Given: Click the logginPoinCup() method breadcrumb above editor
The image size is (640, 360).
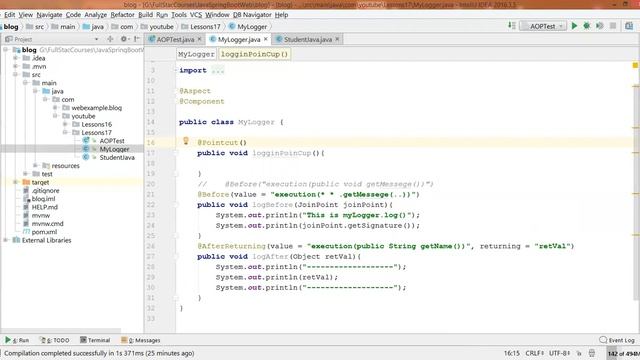Looking at the screenshot, I should point(255,54).
